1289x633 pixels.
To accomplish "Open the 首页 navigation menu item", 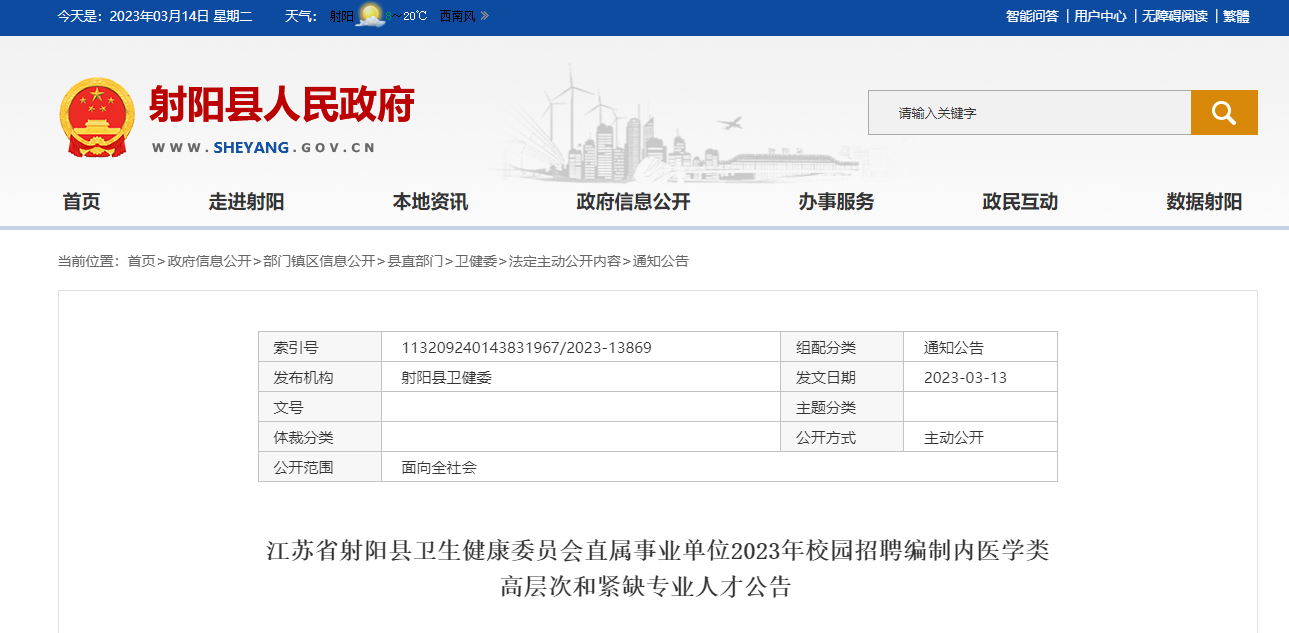I will [x=81, y=202].
